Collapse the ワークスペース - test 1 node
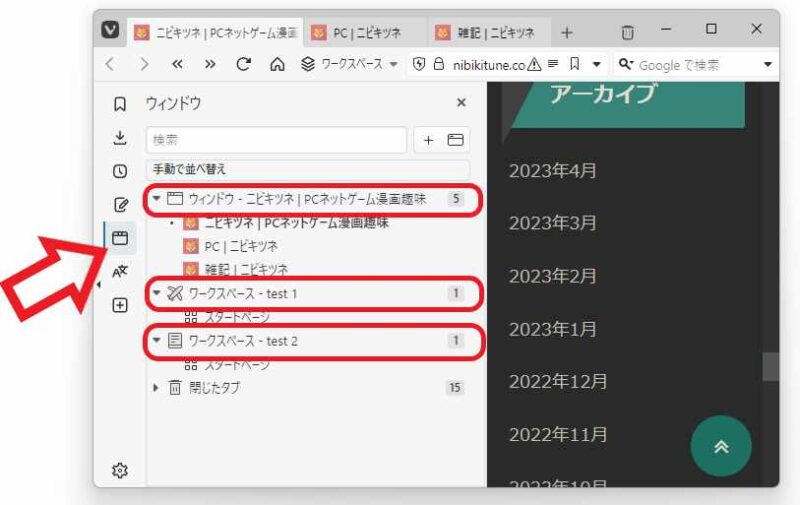This screenshot has width=800, height=505. coord(157,293)
